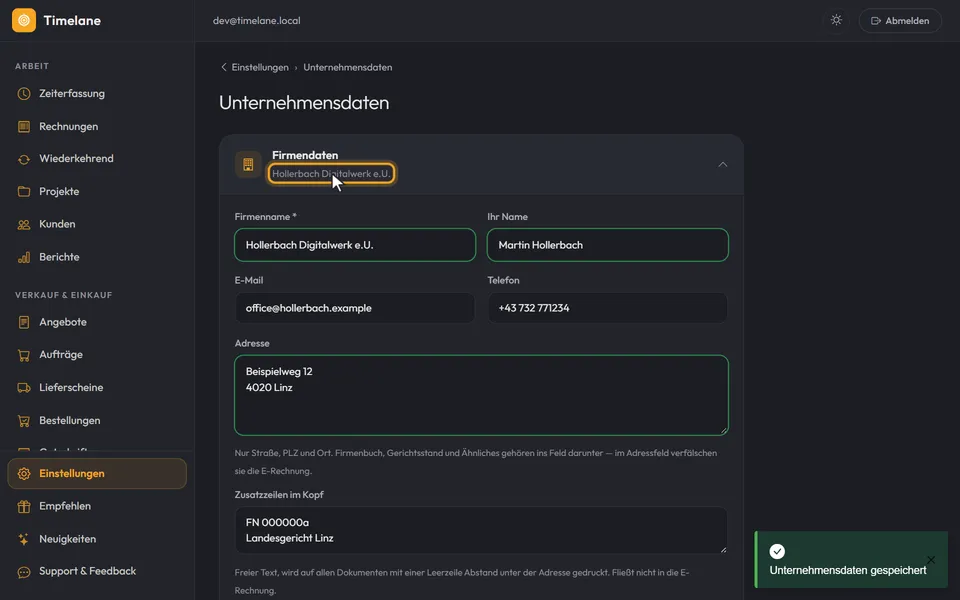Open Angebote in the sidebar
Image resolution: width=960 pixels, height=600 pixels.
point(97,322)
